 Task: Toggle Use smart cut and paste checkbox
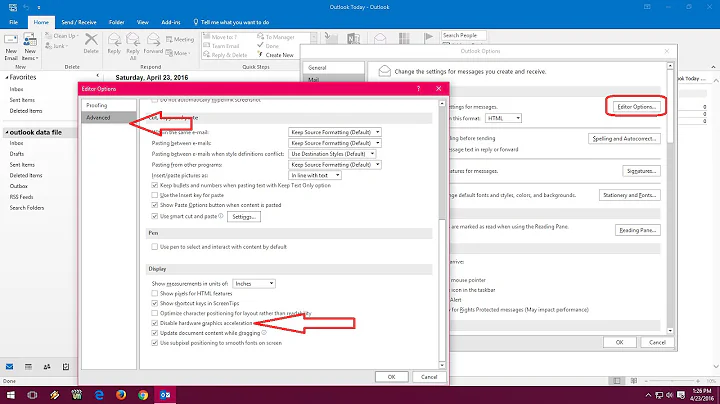click(x=155, y=216)
